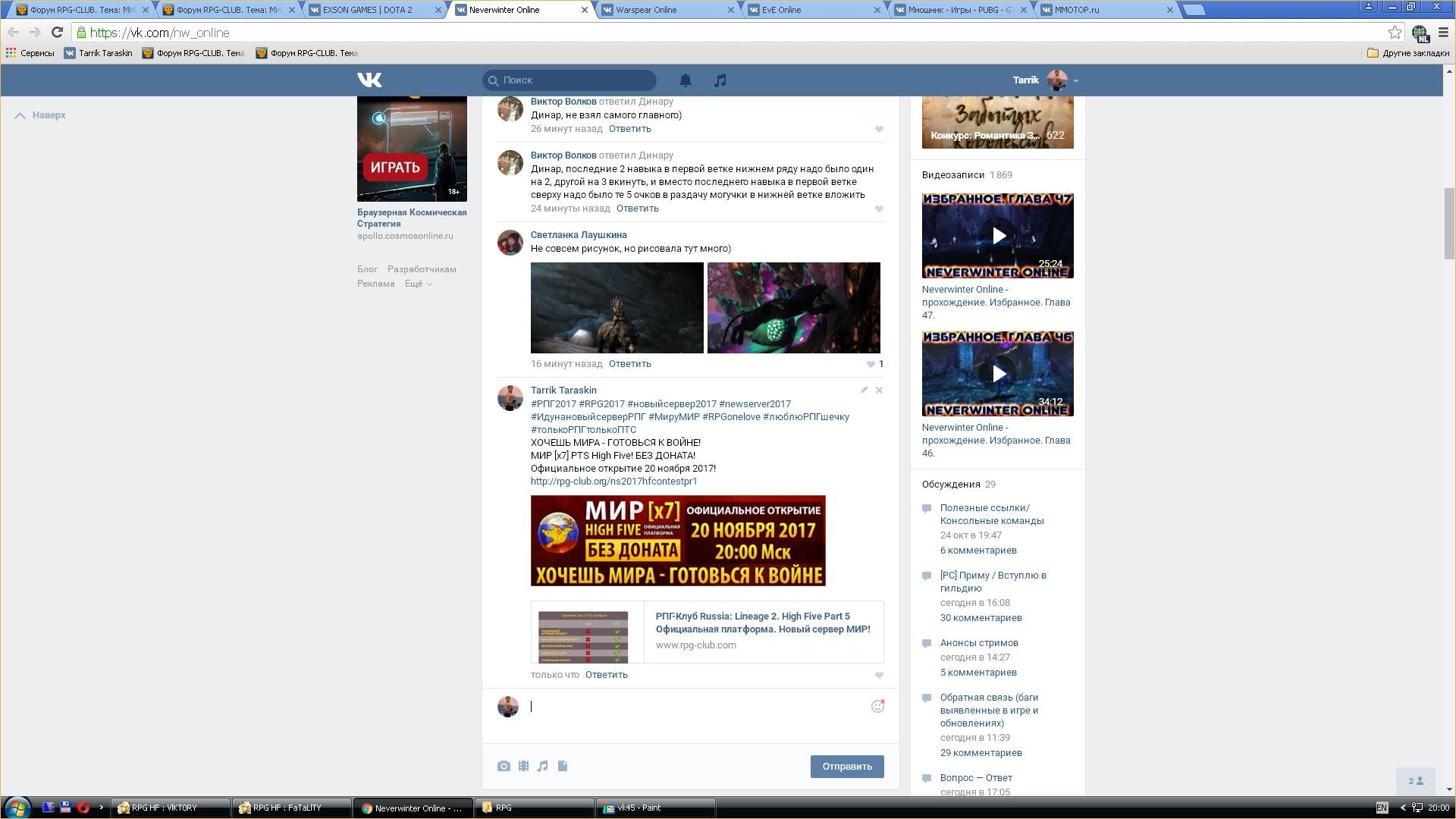The width and height of the screenshot is (1456, 819).
Task: Click the comment text input box
Action: click(x=698, y=707)
